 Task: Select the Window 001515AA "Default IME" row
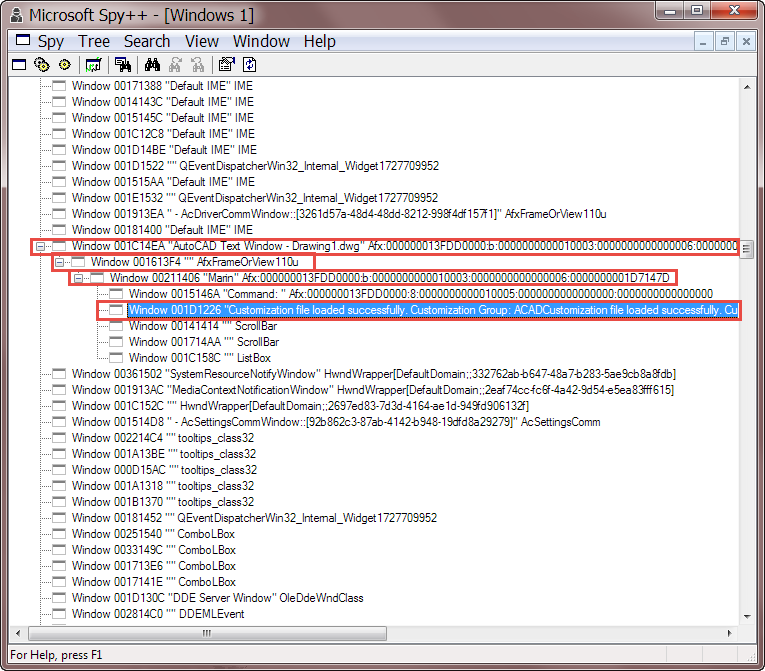[x=163, y=182]
